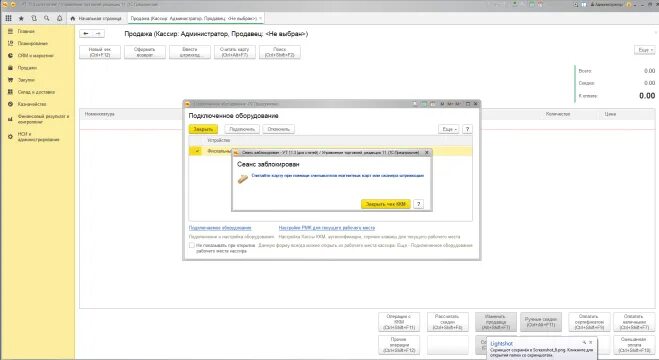This screenshot has height=360, width=659.
Task: Click the Цена column header
Action: coord(610,114)
